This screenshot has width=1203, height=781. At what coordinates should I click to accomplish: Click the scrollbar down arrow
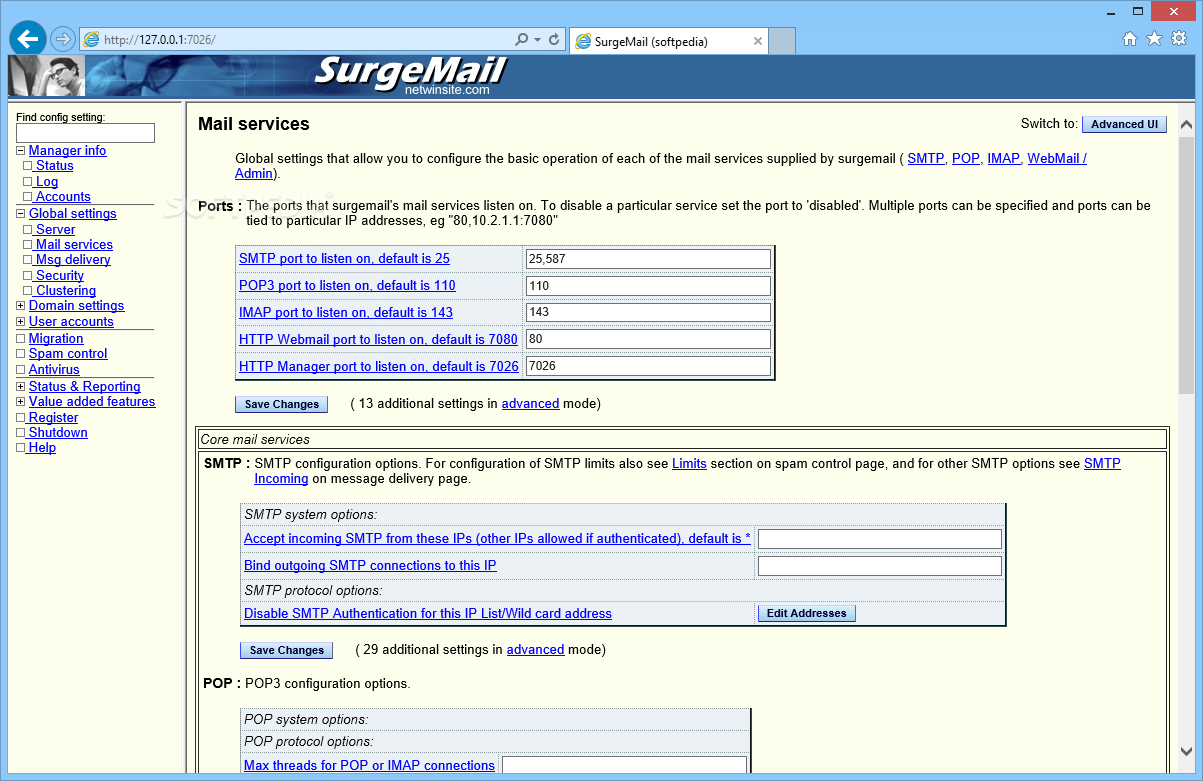pos(1186,752)
